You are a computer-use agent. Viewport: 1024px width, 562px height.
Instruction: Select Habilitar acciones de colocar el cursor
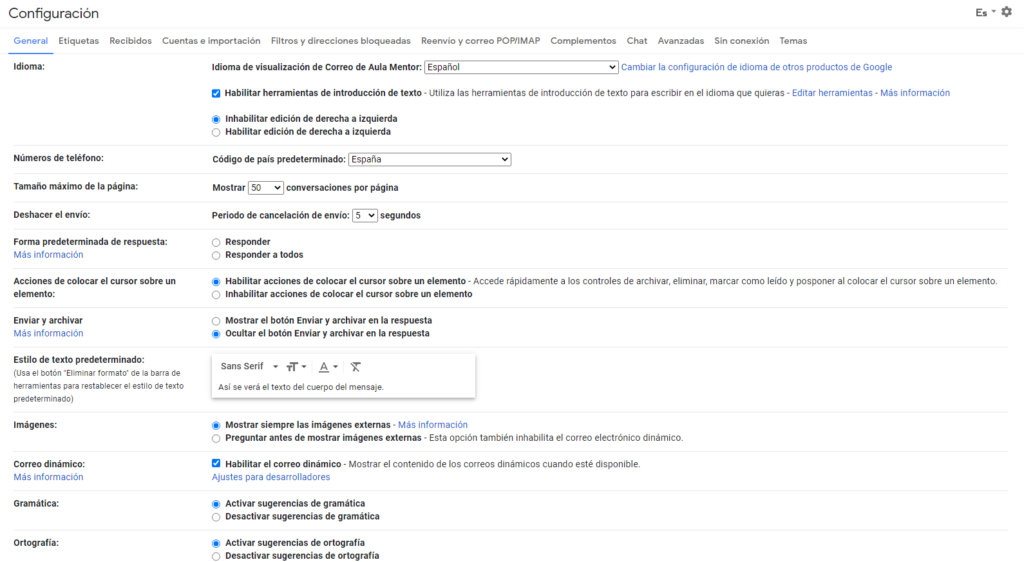[216, 282]
